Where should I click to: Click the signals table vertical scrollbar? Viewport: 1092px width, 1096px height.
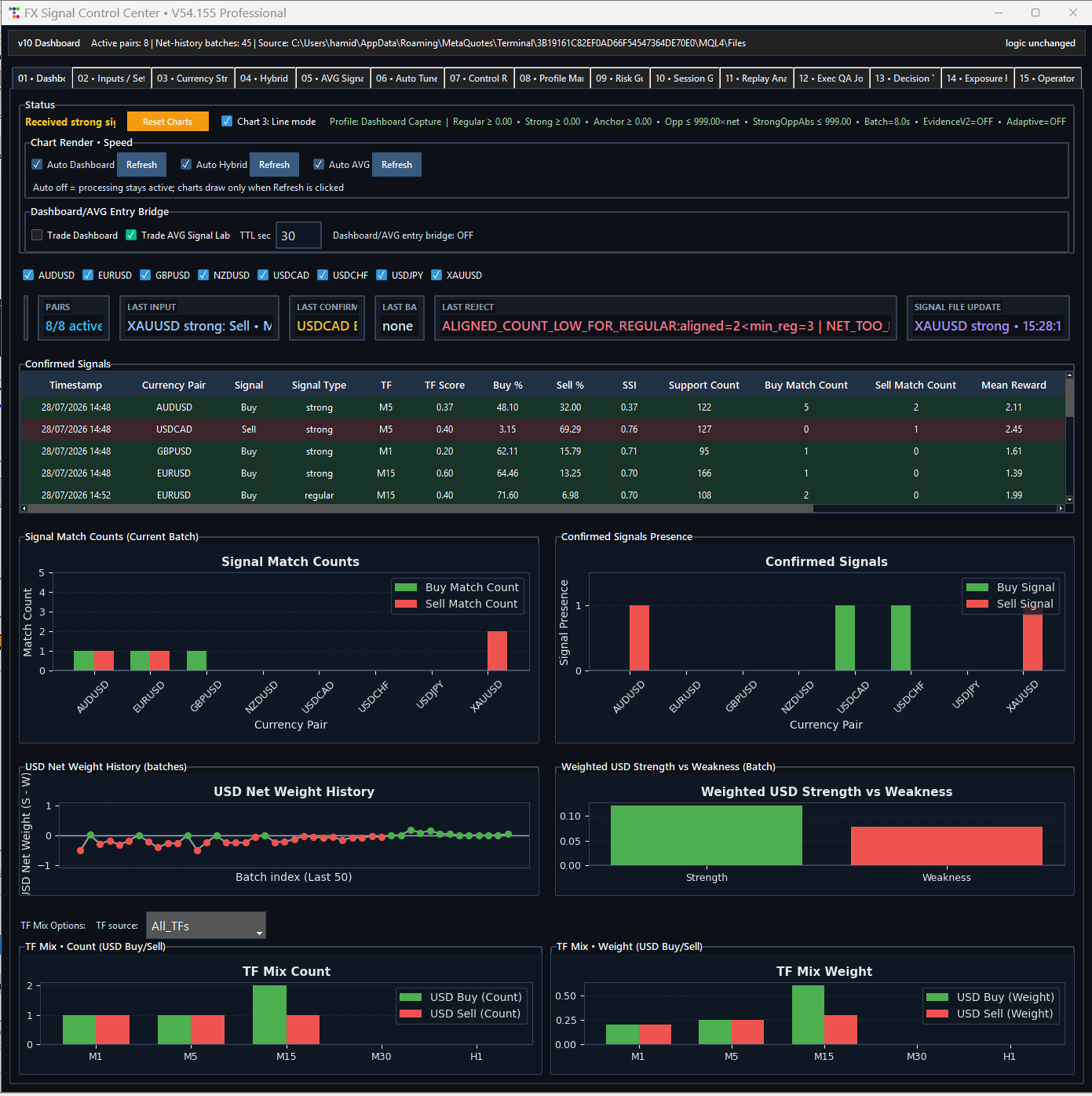1069,398
